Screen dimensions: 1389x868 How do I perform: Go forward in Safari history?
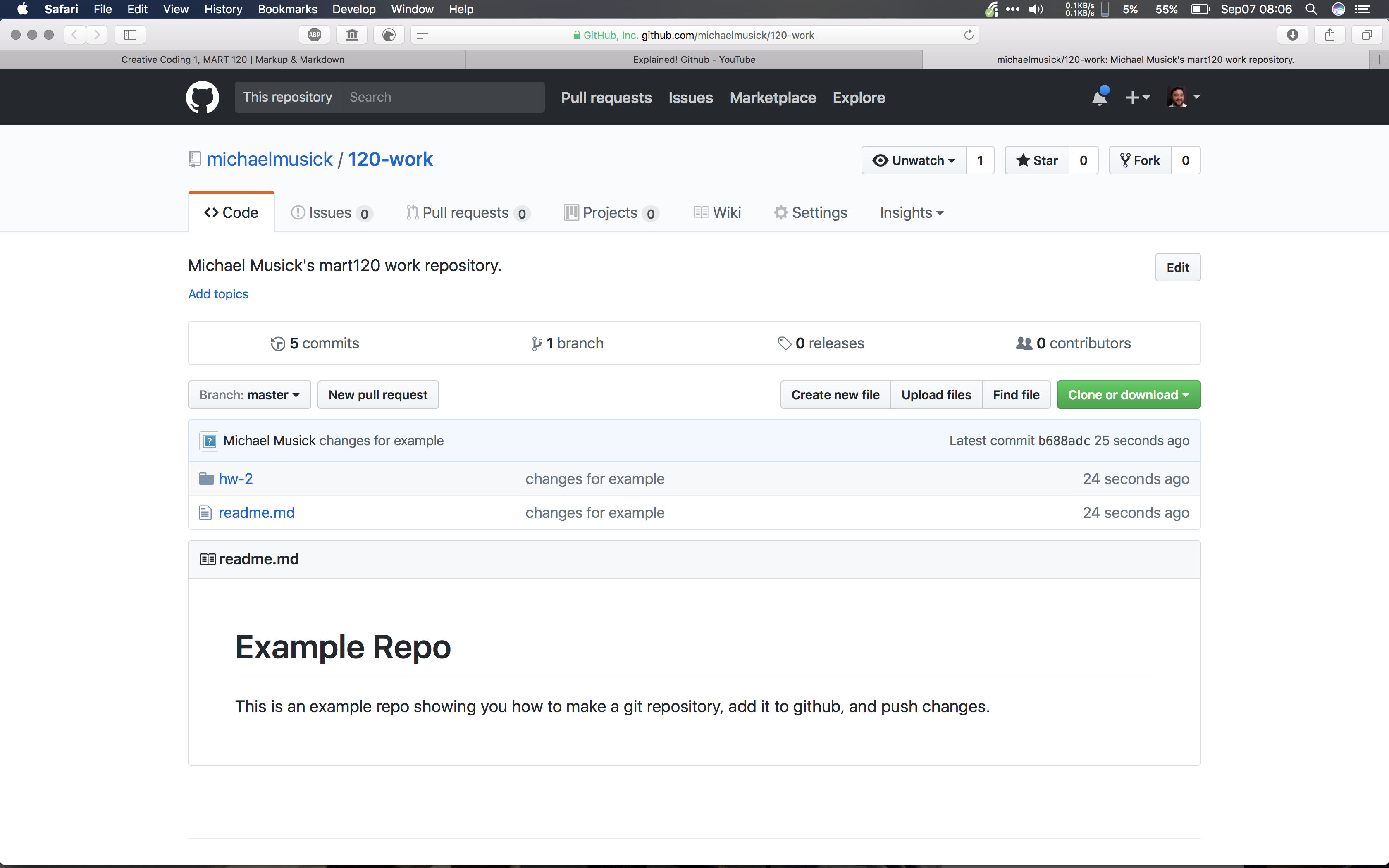[97, 35]
